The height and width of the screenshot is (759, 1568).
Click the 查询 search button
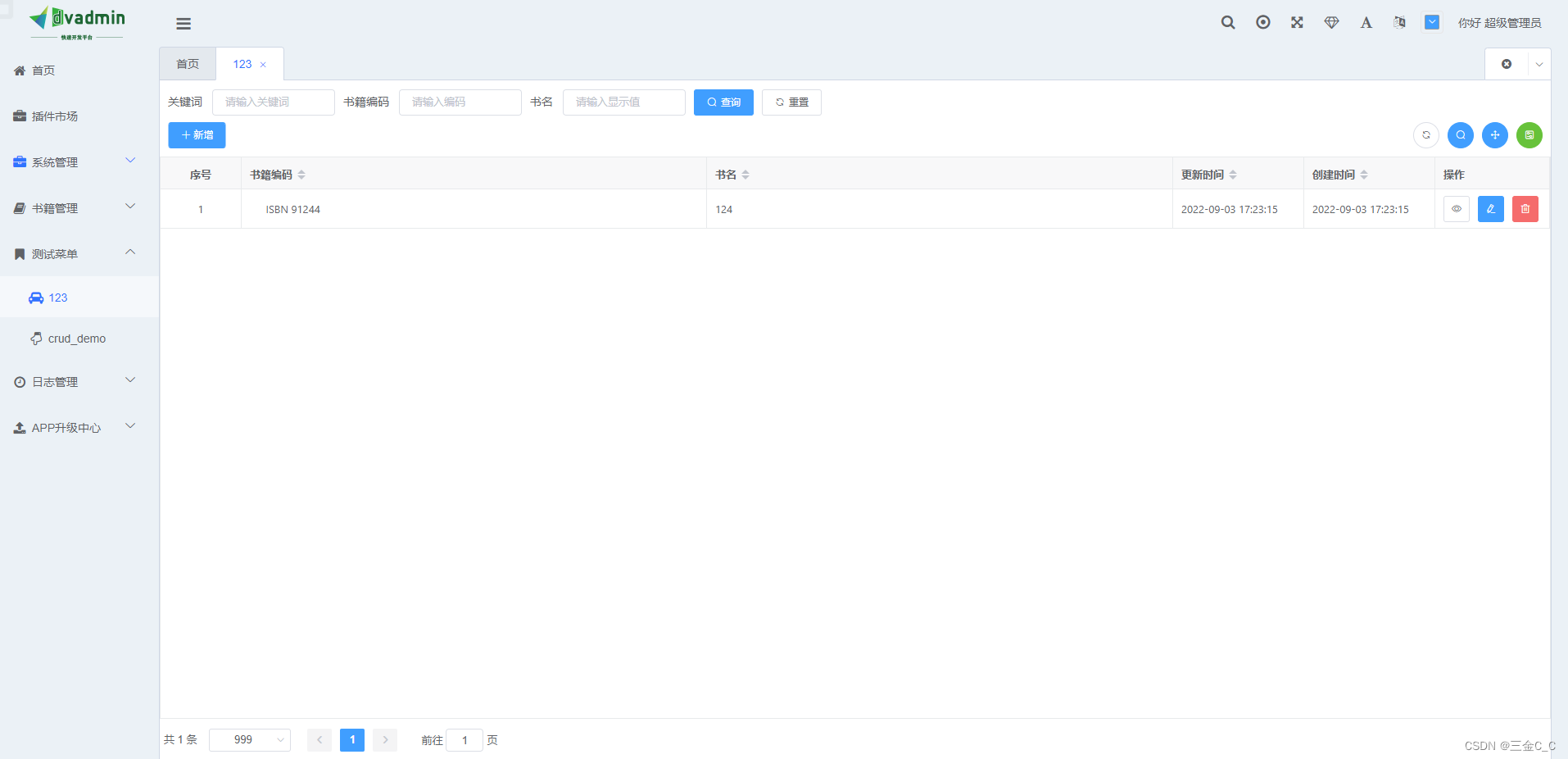point(723,102)
